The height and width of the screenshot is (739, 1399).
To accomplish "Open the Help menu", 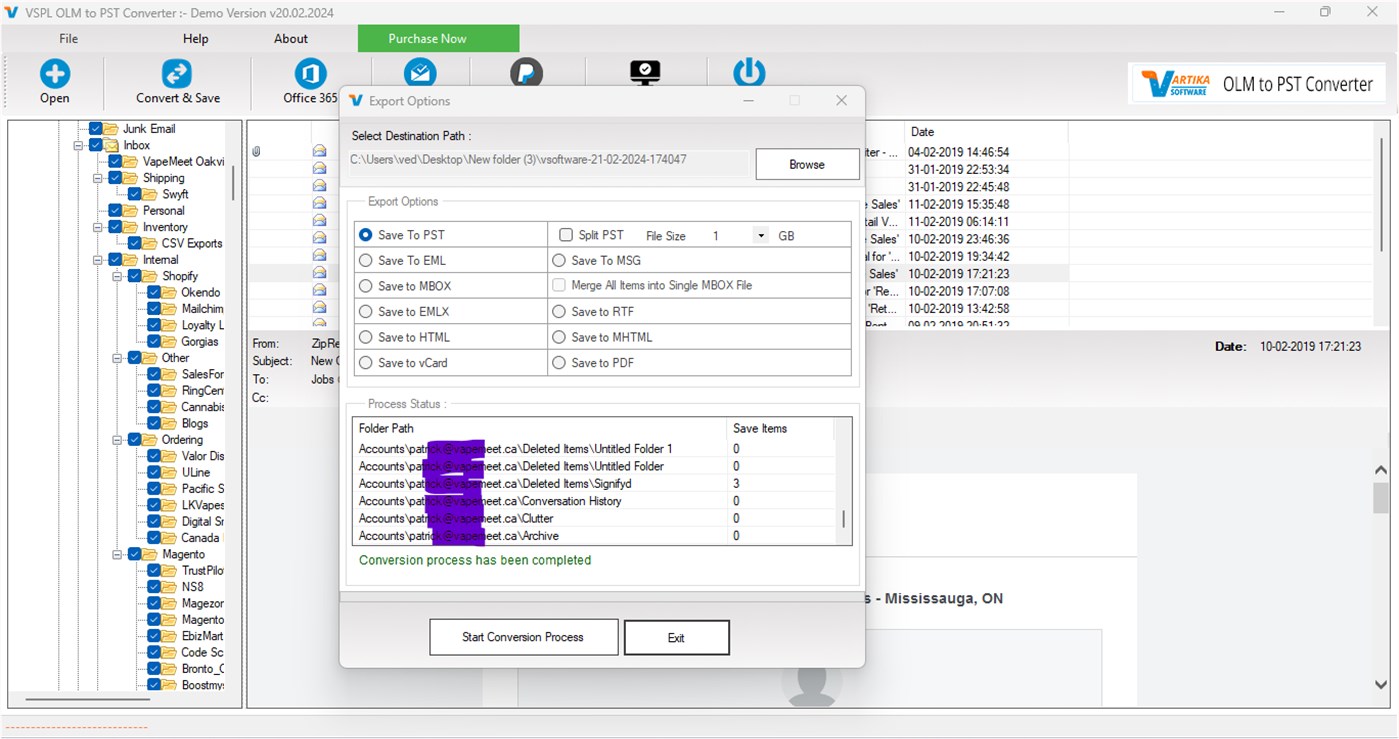I will pos(195,38).
